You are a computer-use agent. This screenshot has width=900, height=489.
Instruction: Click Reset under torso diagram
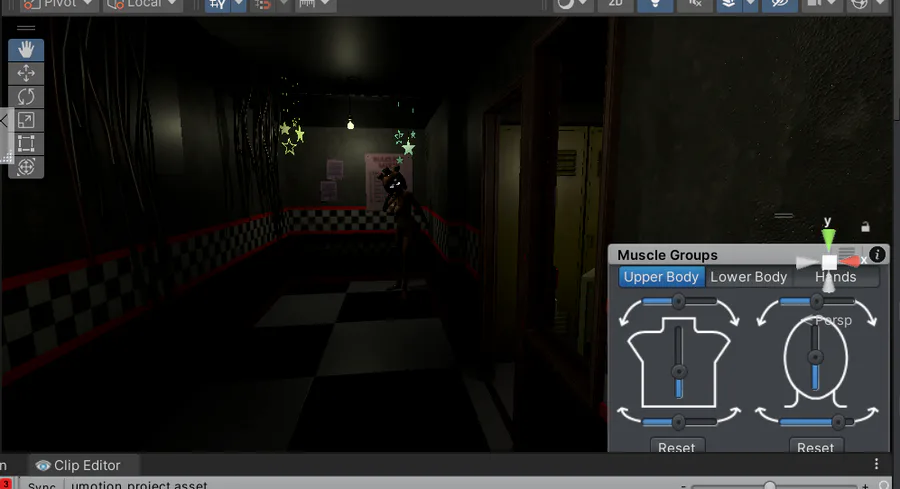677,447
